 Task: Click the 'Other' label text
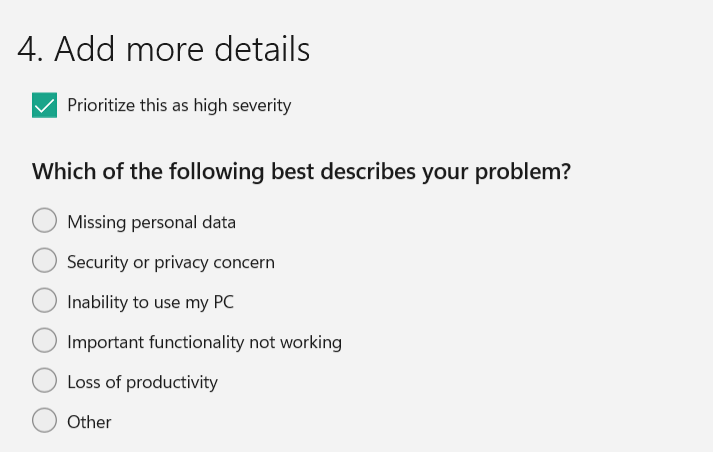click(89, 422)
